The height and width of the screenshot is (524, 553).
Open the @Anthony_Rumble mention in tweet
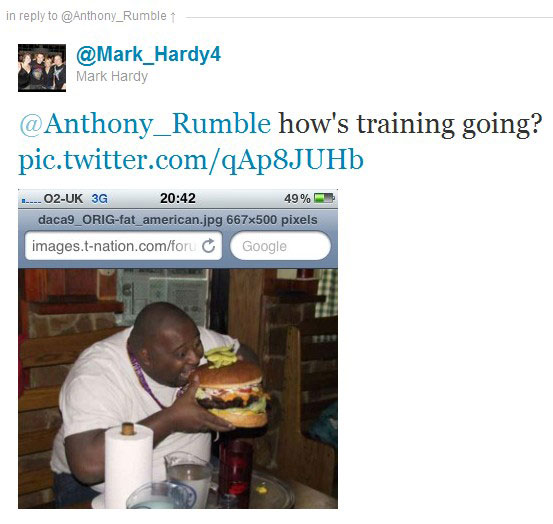tap(145, 124)
